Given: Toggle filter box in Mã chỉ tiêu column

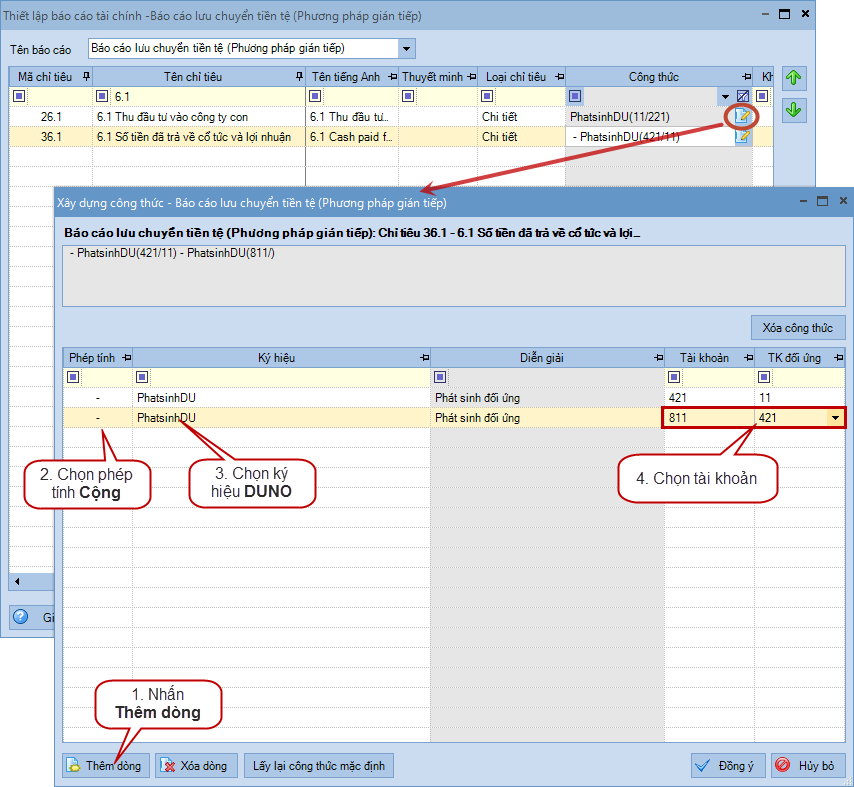Looking at the screenshot, I should click(19, 97).
